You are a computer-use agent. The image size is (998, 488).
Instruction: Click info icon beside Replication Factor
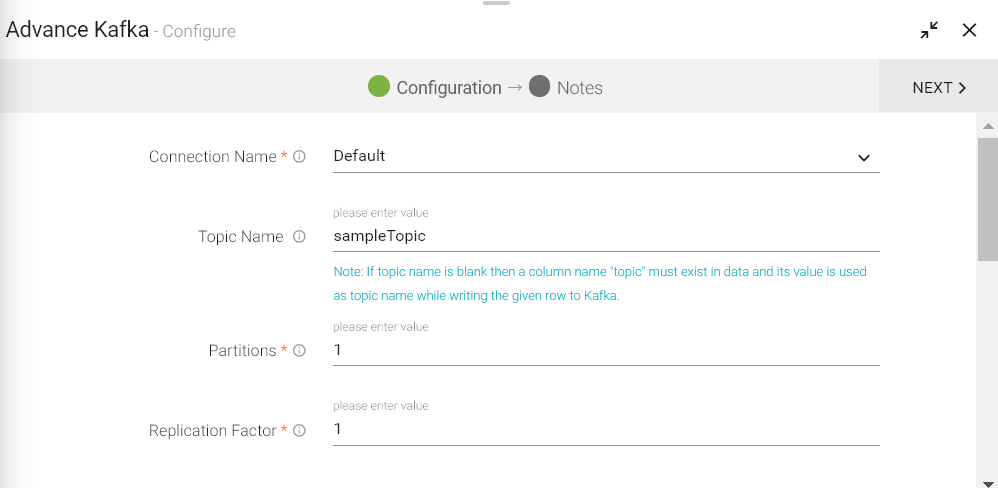pyautogui.click(x=299, y=431)
